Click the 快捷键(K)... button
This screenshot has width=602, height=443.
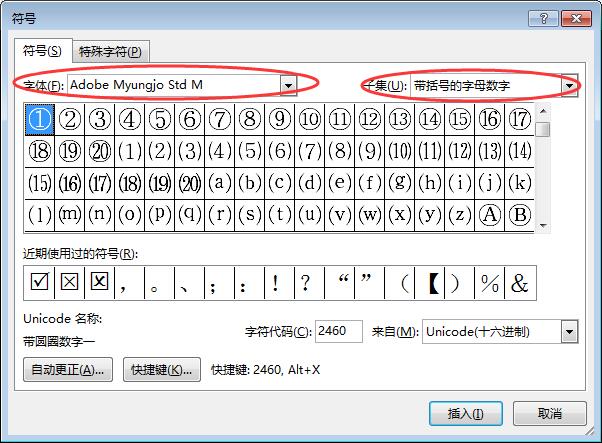pos(162,370)
